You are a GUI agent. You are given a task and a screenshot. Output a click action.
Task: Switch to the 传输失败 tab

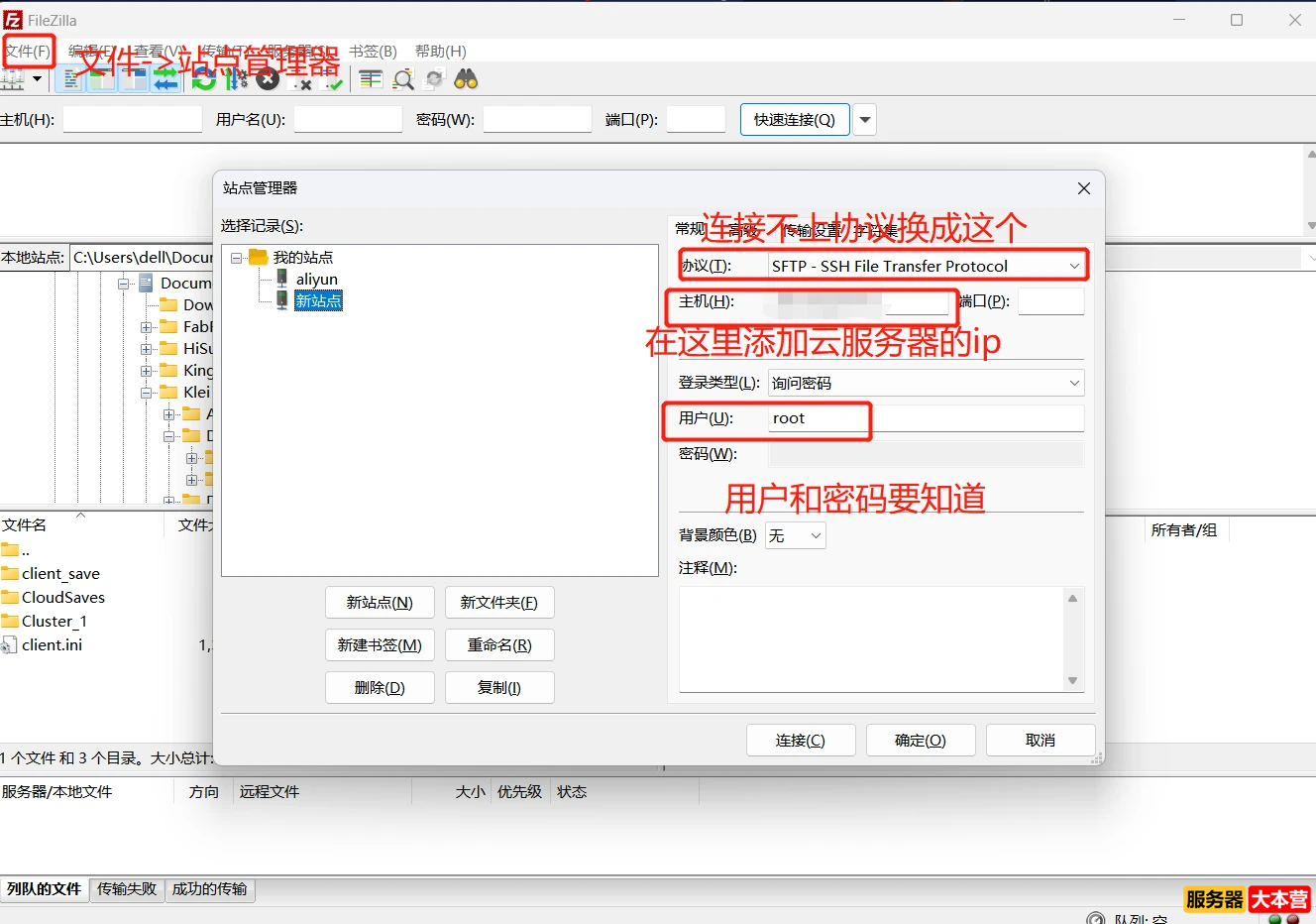pos(127,889)
